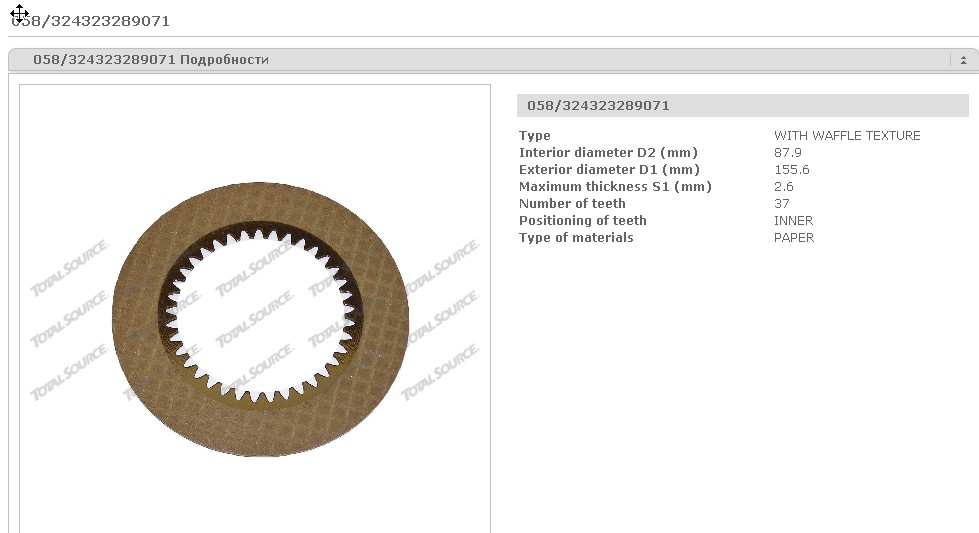Select the thickness value 2.6
The width and height of the screenshot is (979, 533).
(x=783, y=187)
